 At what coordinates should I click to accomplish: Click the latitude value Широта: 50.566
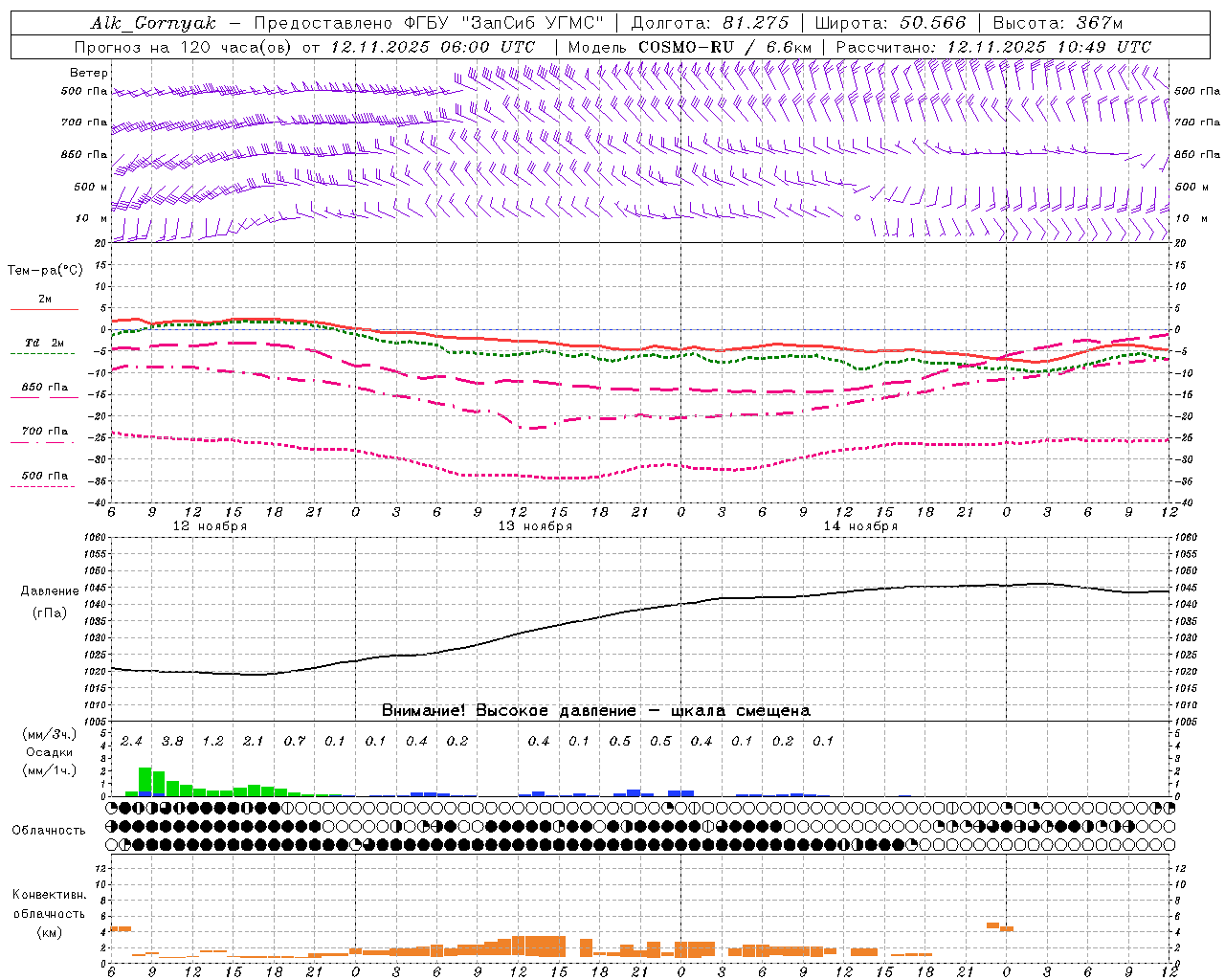click(890, 23)
